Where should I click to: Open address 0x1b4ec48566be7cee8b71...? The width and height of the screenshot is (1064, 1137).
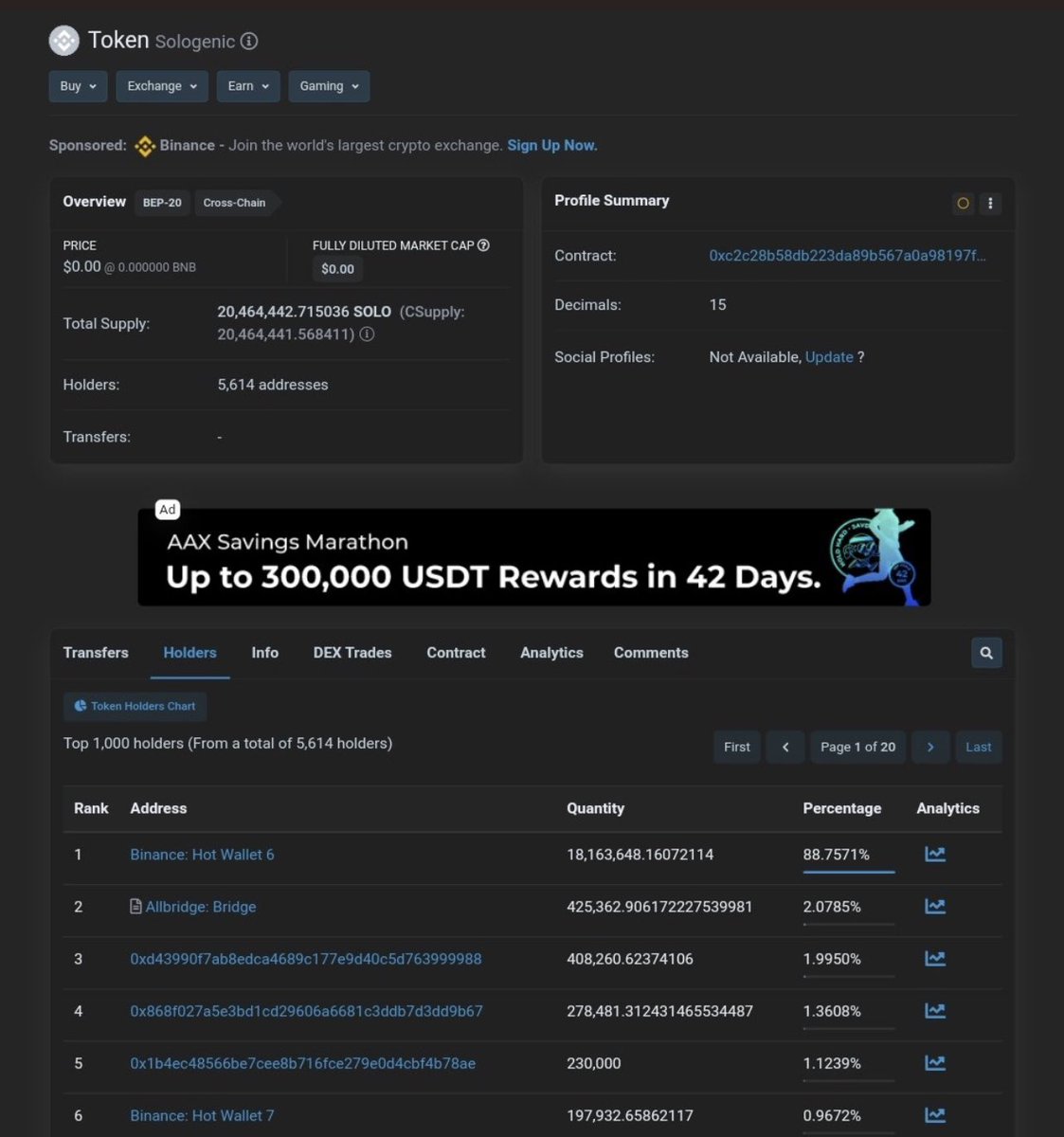(x=303, y=1063)
